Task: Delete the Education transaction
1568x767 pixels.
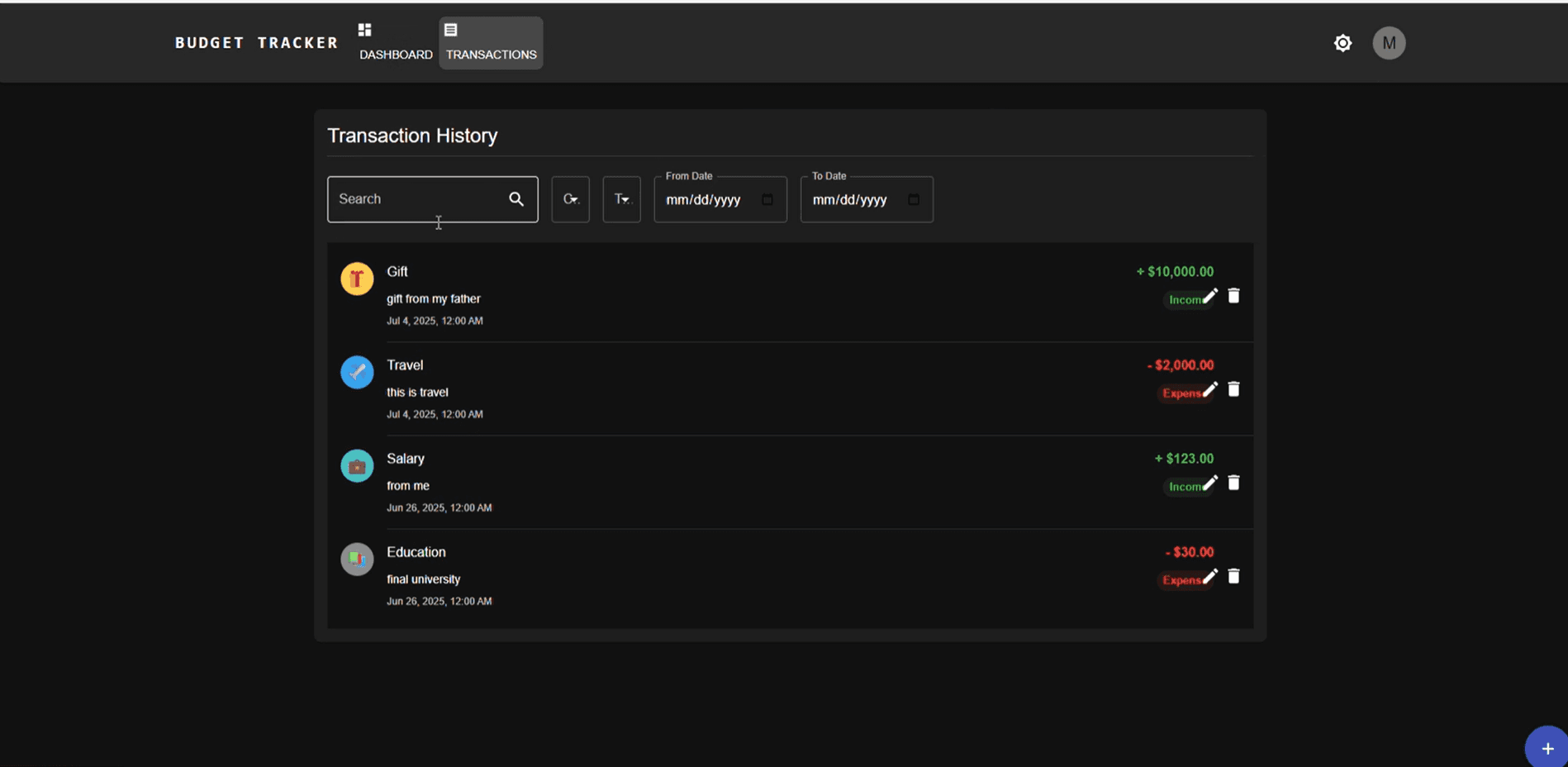Action: click(1233, 576)
